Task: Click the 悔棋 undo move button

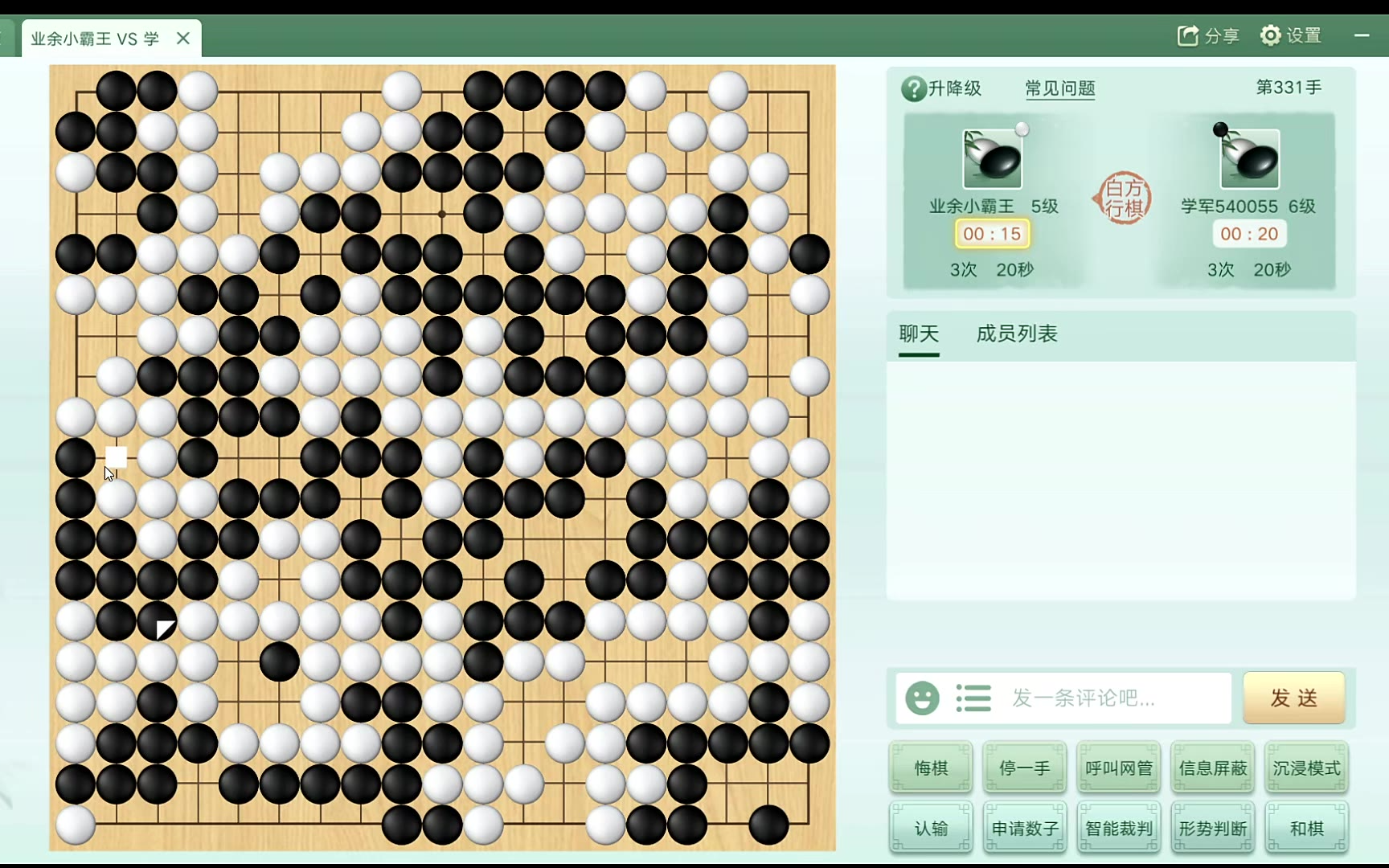Action: coord(931,768)
